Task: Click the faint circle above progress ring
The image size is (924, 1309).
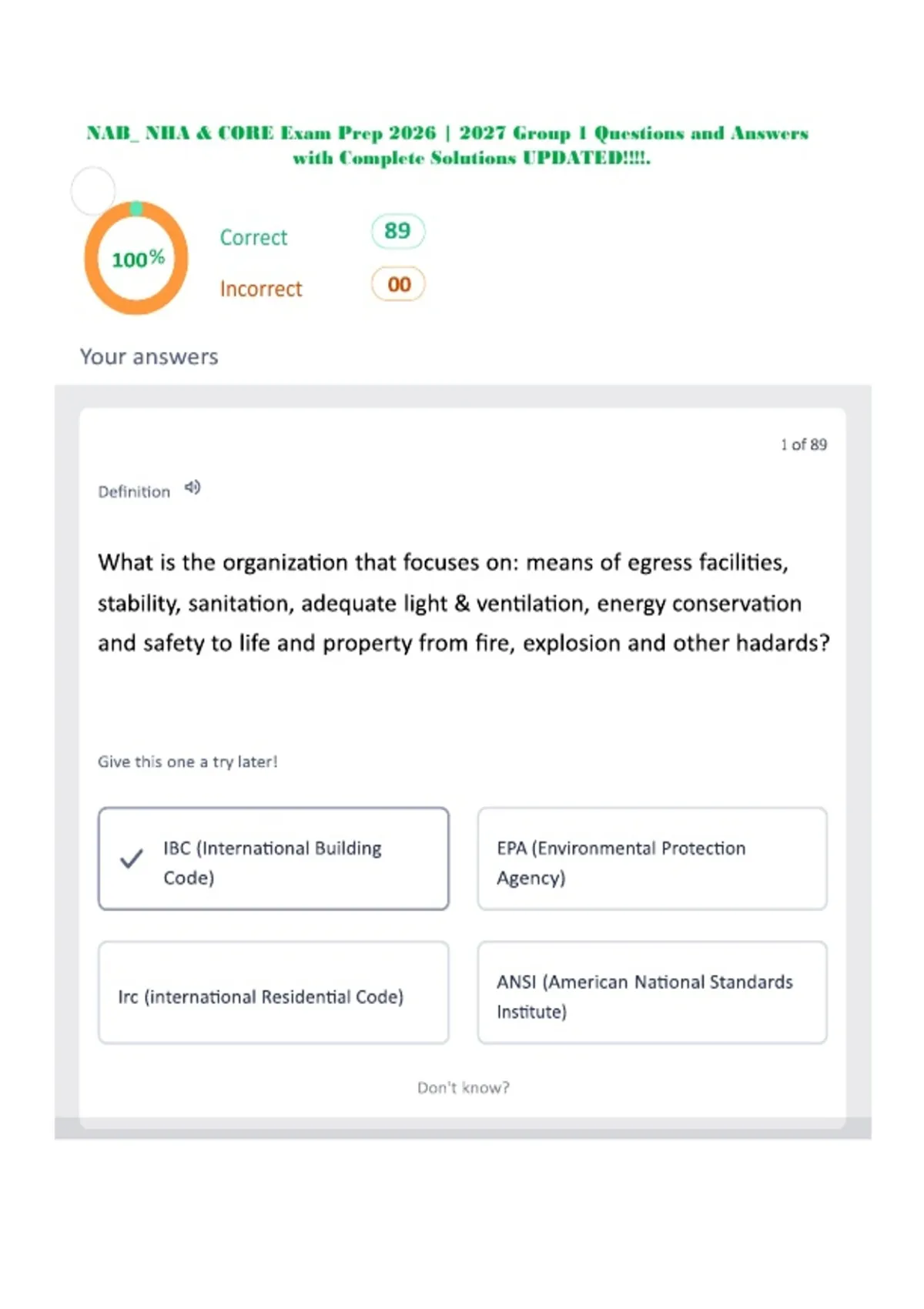Action: click(x=93, y=190)
